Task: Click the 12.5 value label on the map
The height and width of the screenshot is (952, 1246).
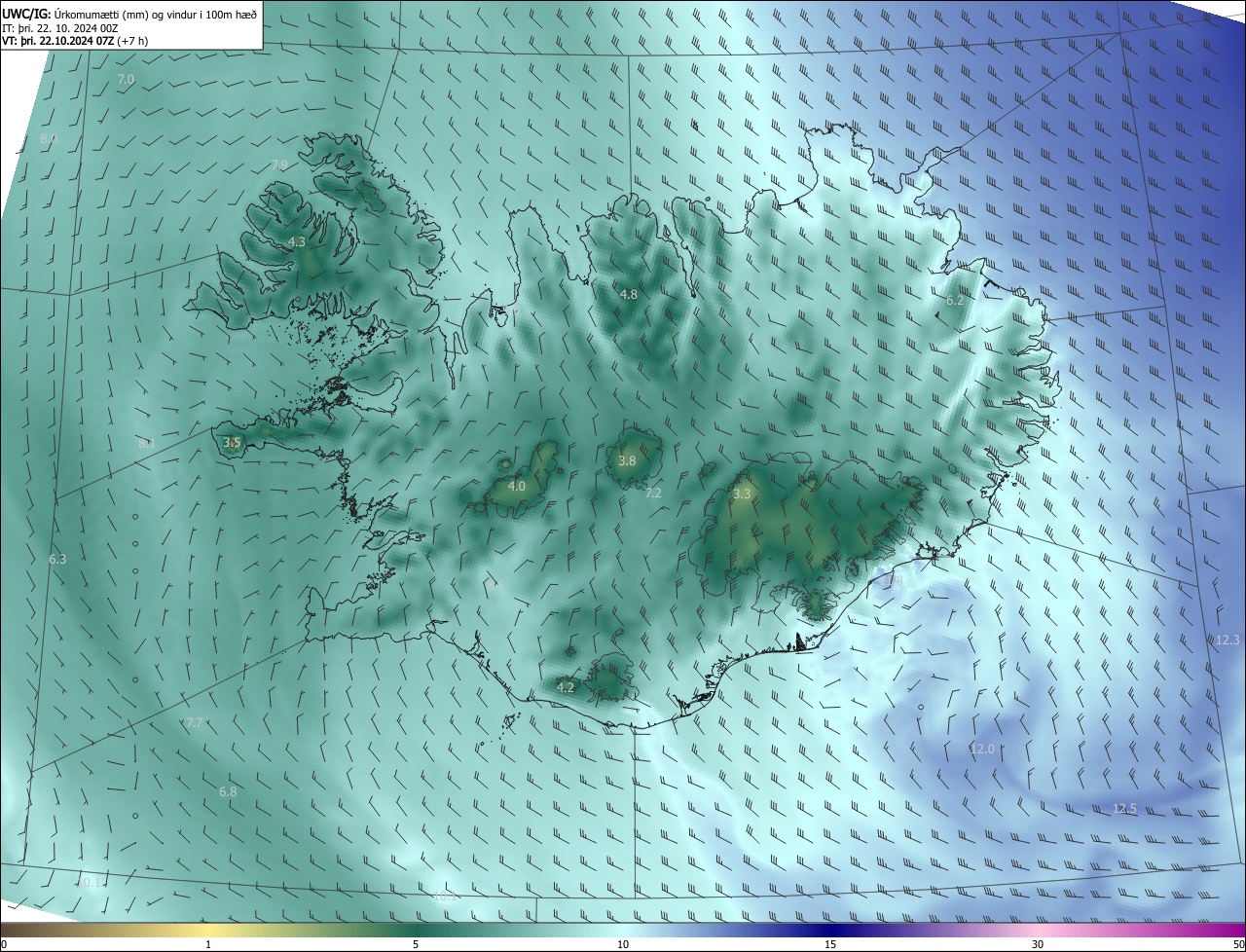Action: [1124, 809]
